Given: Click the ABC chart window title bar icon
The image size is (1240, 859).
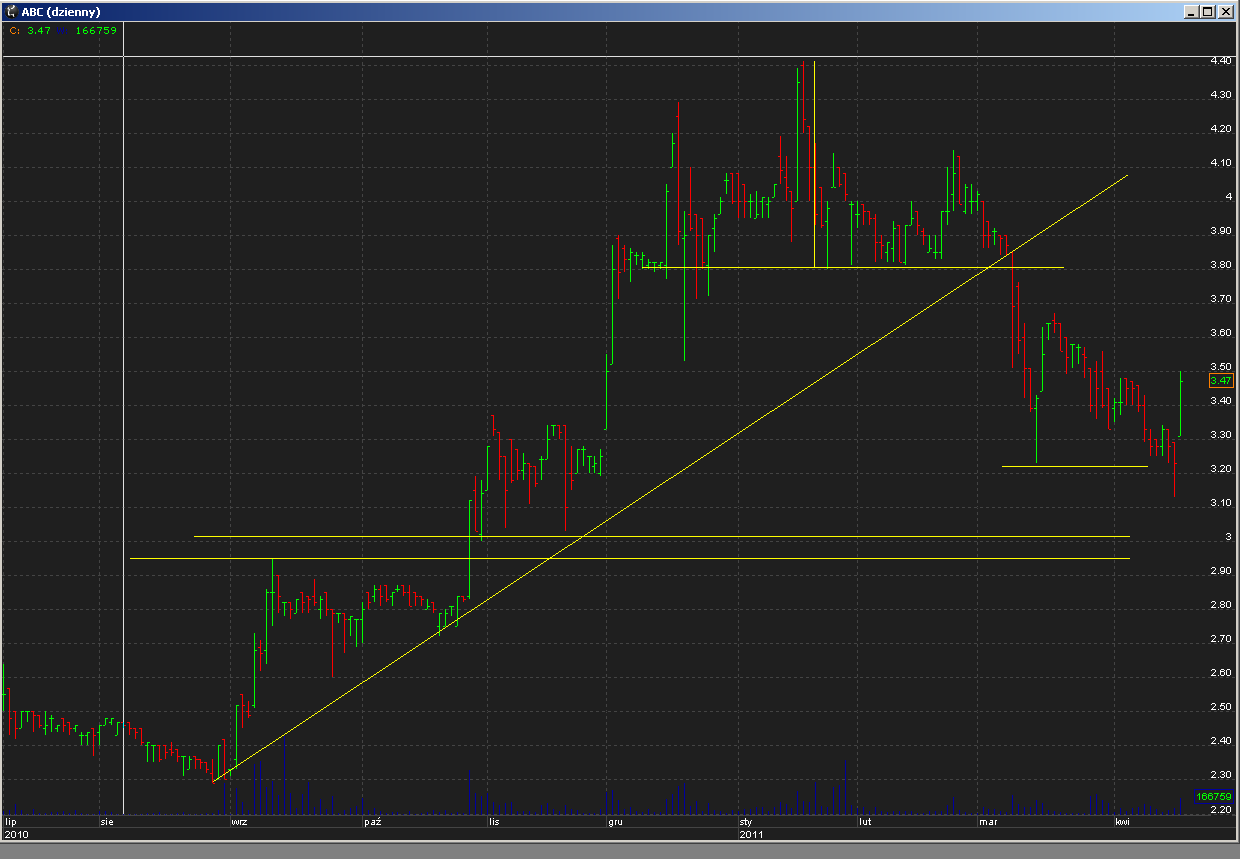Looking at the screenshot, I should 11,11.
